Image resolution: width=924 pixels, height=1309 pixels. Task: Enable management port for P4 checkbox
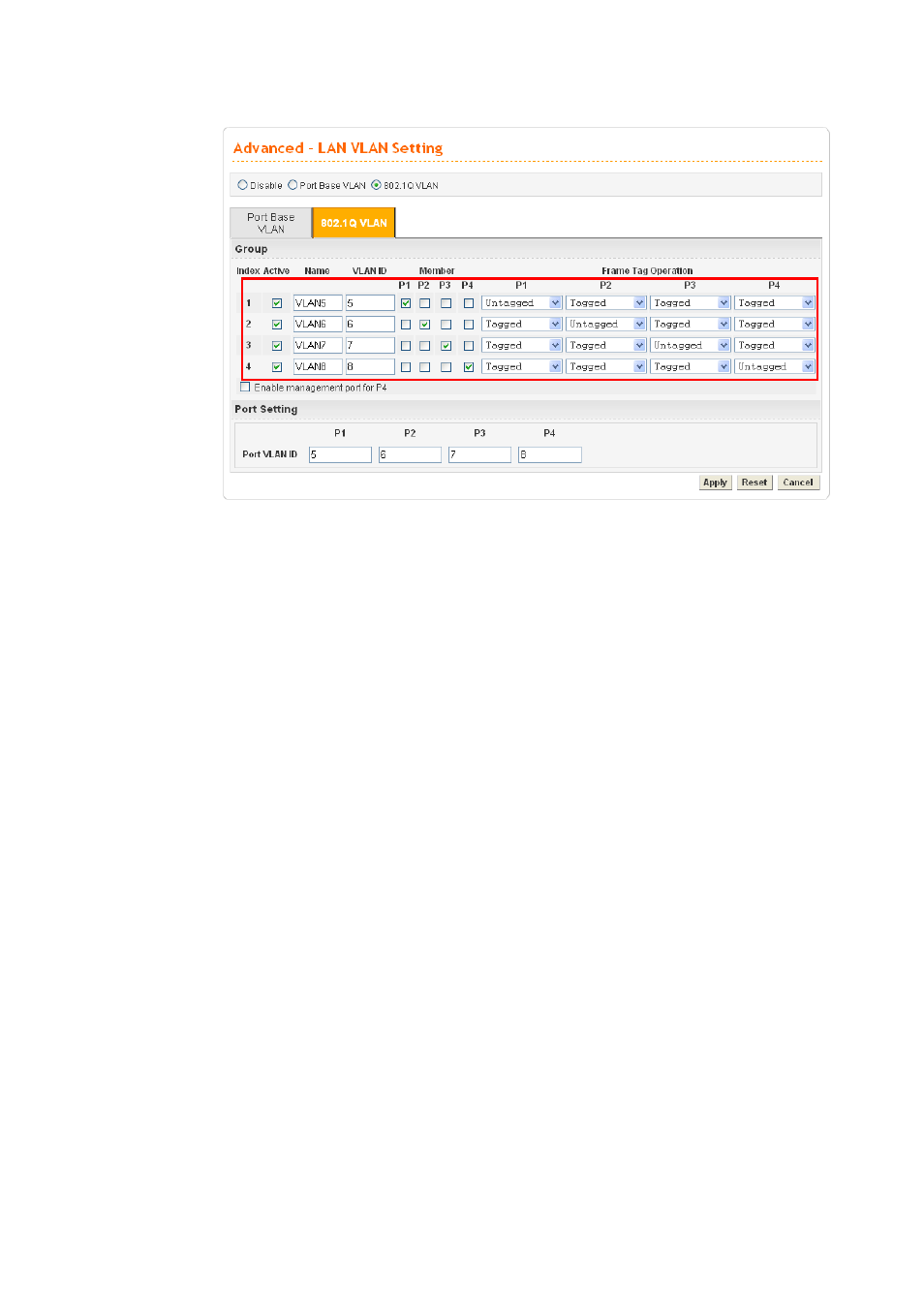point(245,388)
